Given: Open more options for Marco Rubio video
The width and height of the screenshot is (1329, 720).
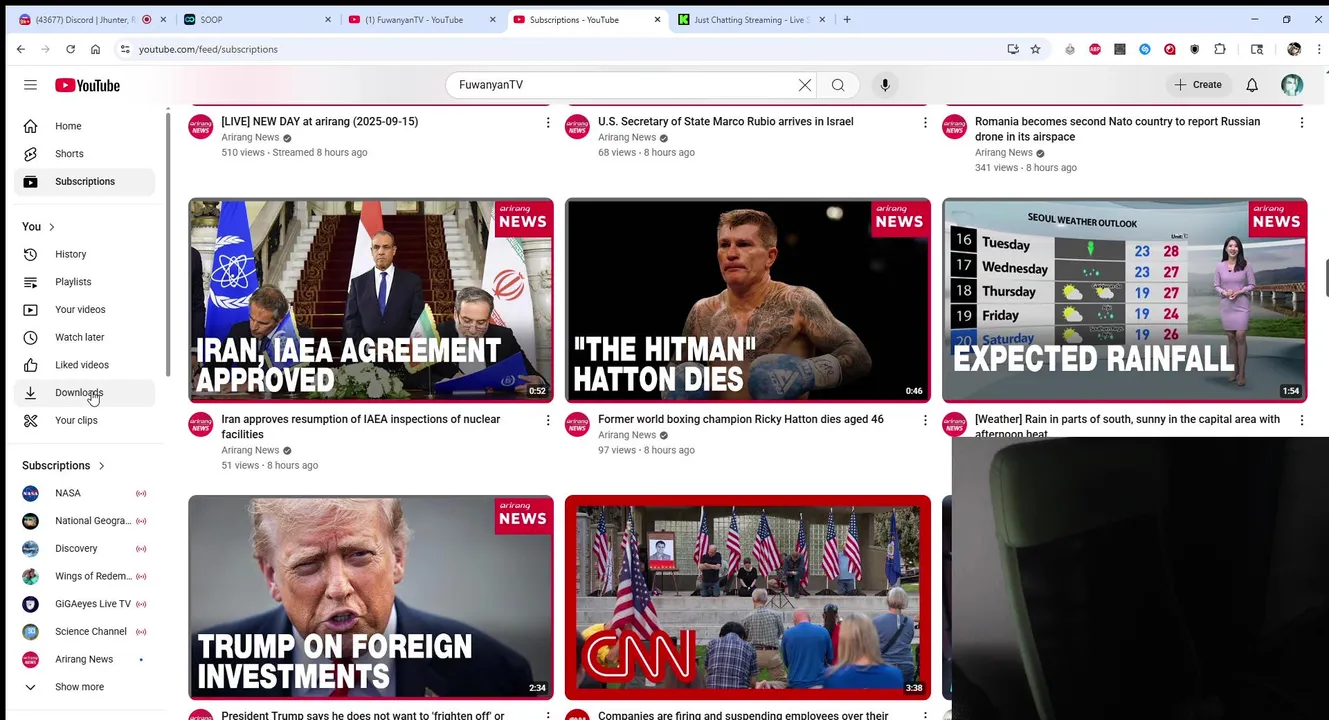Looking at the screenshot, I should pyautogui.click(x=925, y=122).
